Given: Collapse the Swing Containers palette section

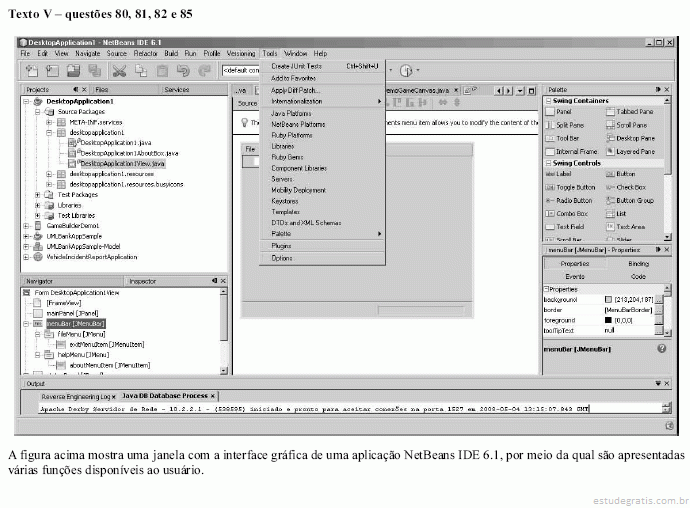Looking at the screenshot, I should pyautogui.click(x=549, y=101).
